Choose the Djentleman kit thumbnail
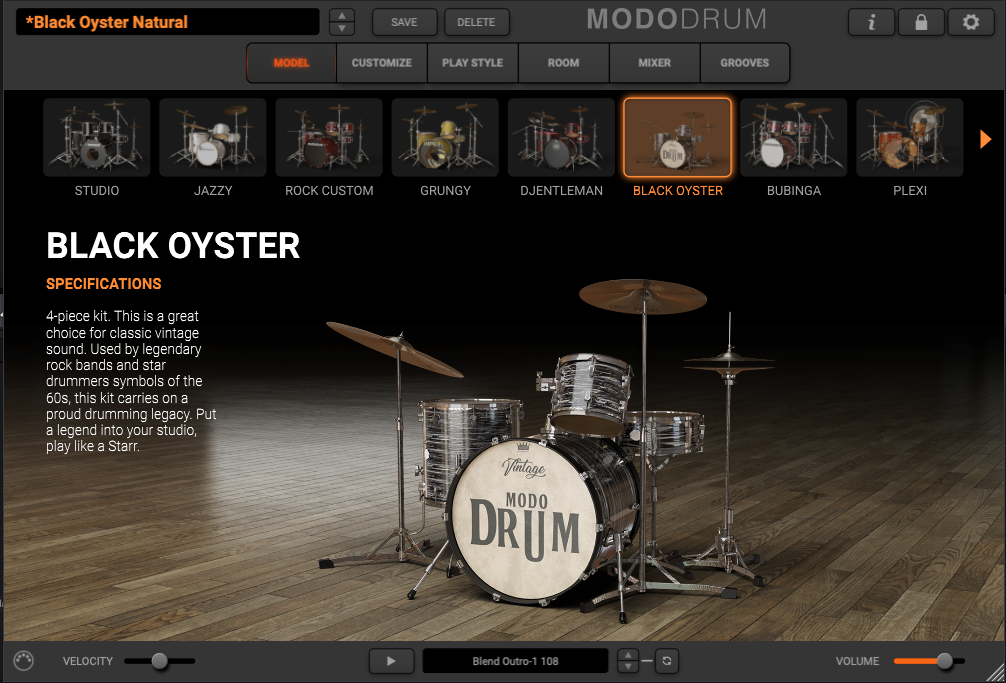This screenshot has height=683, width=1006. [x=561, y=137]
